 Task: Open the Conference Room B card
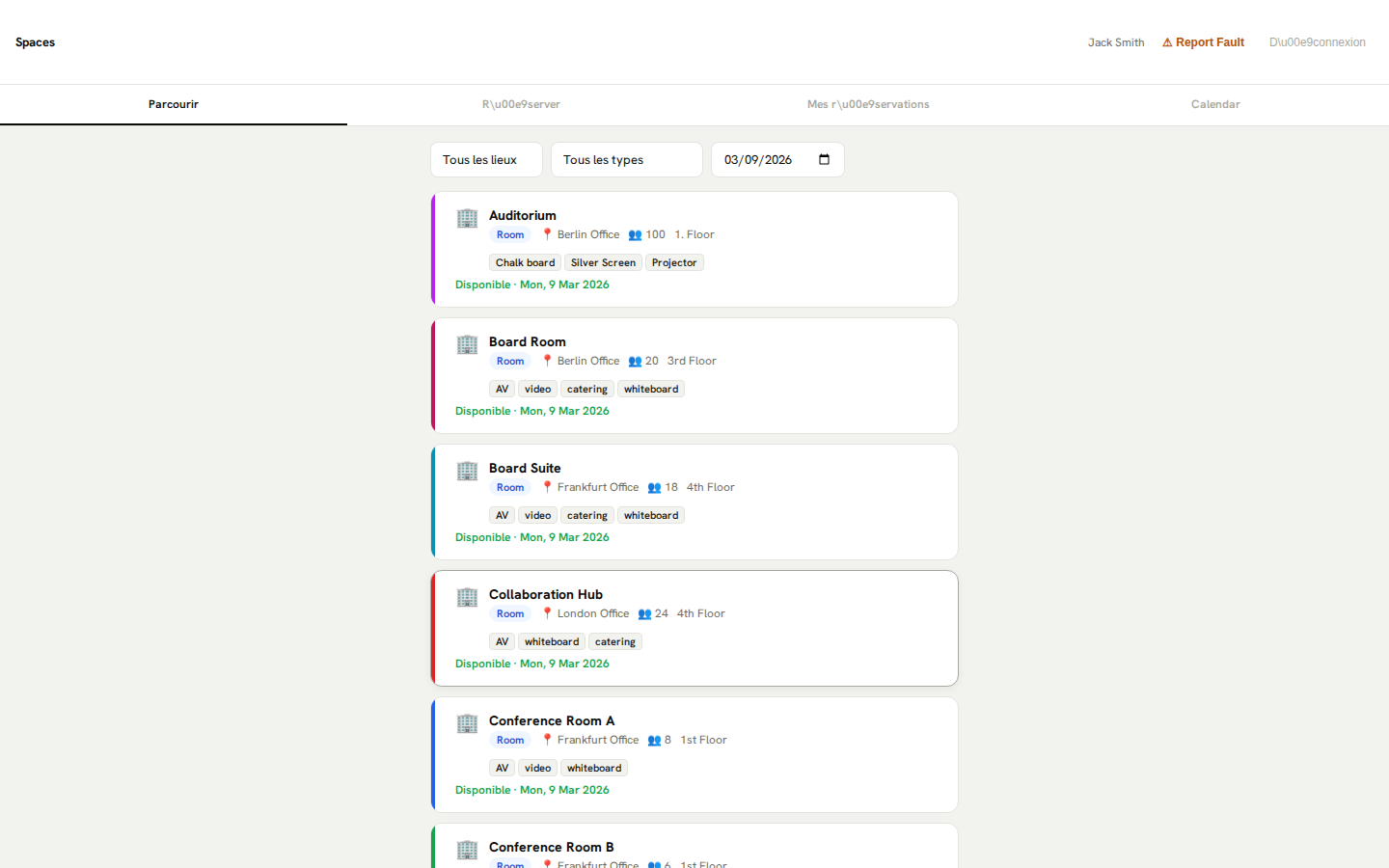coord(694,847)
